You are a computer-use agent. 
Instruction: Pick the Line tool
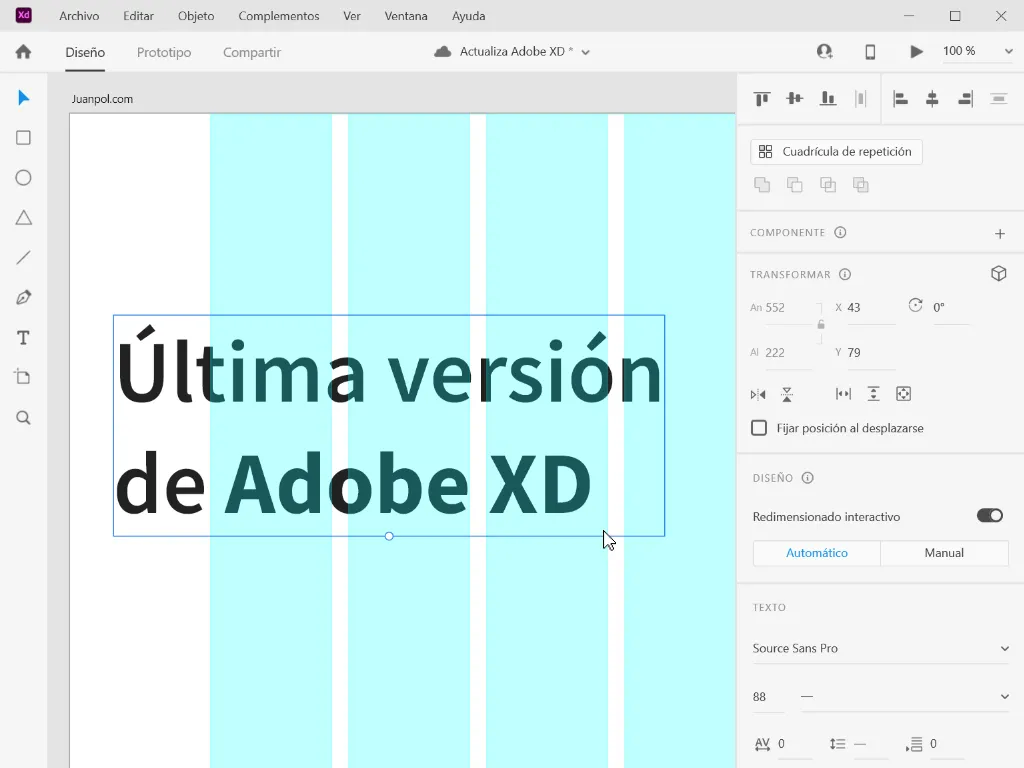[24, 257]
